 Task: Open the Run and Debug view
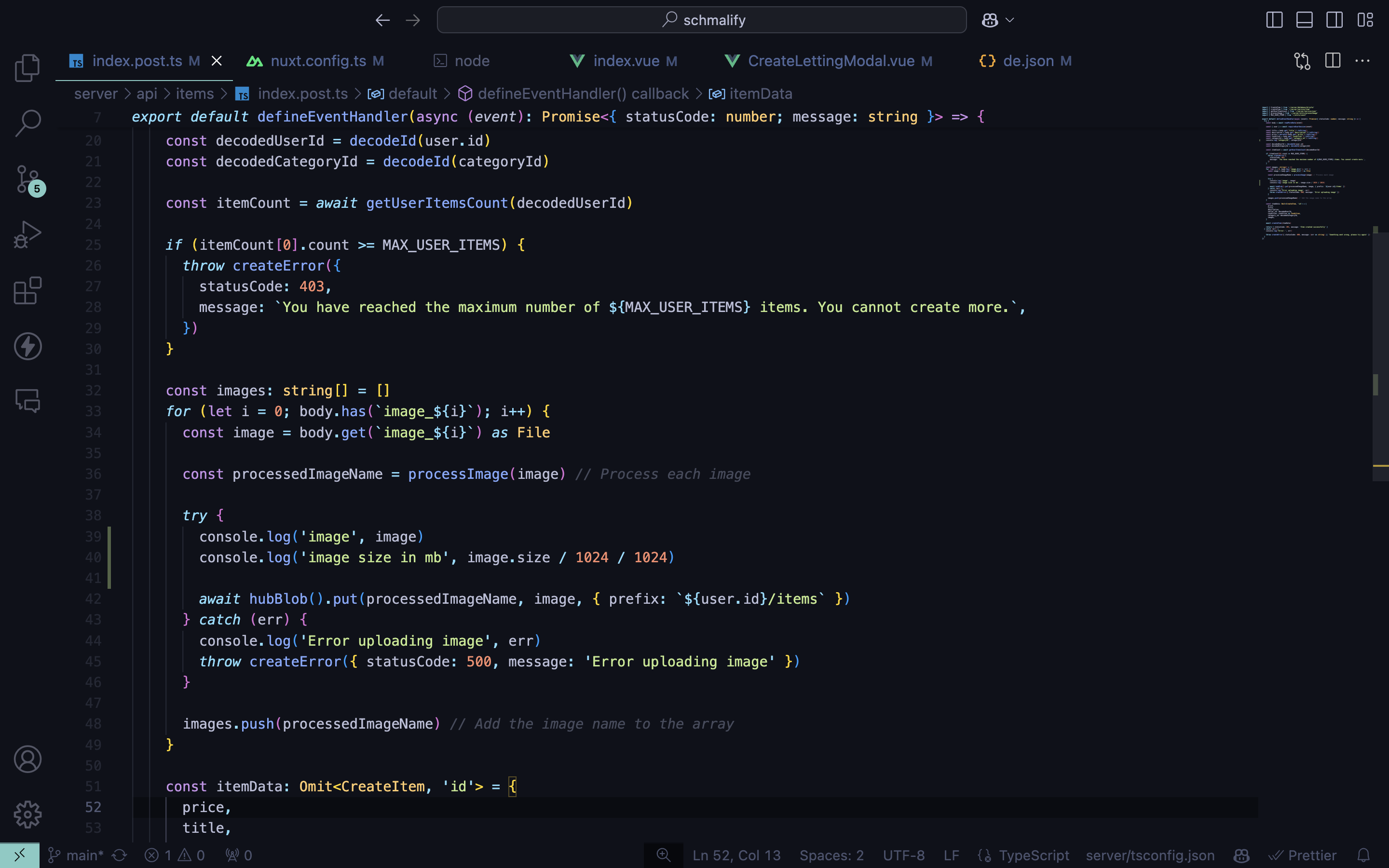pyautogui.click(x=27, y=235)
